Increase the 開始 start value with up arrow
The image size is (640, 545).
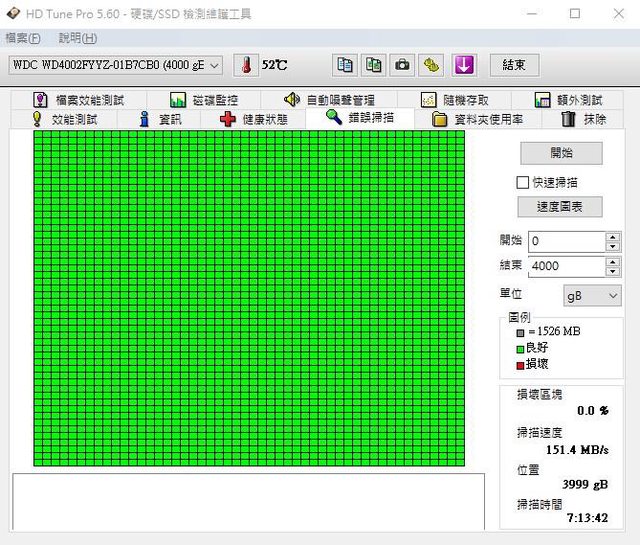[612, 237]
